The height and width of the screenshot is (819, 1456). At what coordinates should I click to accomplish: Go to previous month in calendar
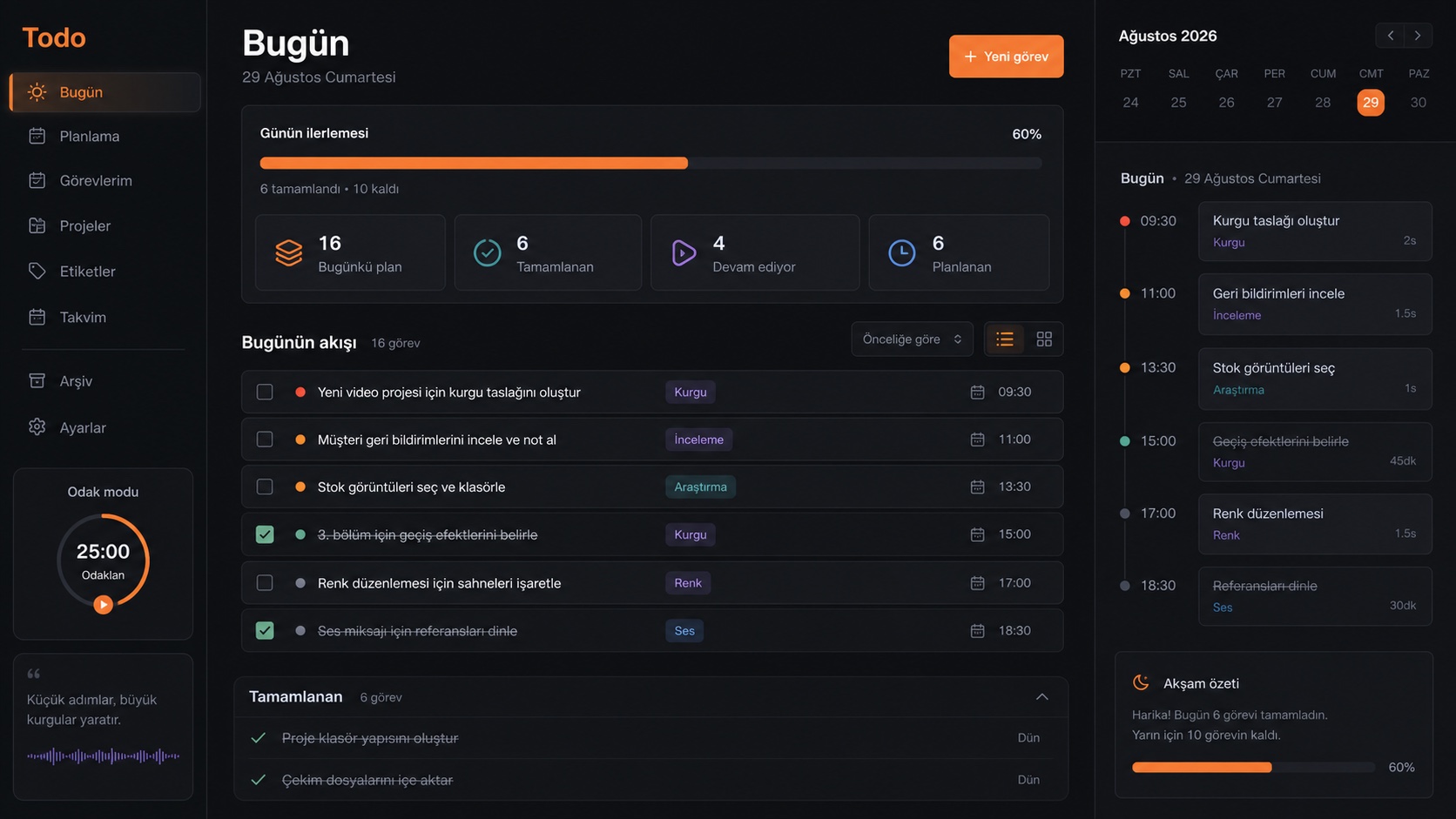pyautogui.click(x=1391, y=36)
